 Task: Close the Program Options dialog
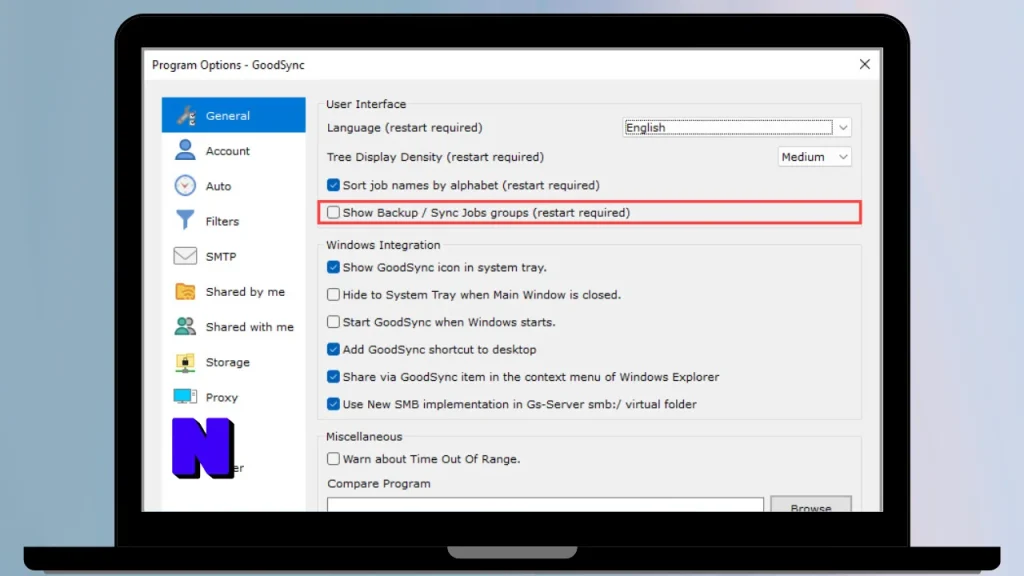865,64
